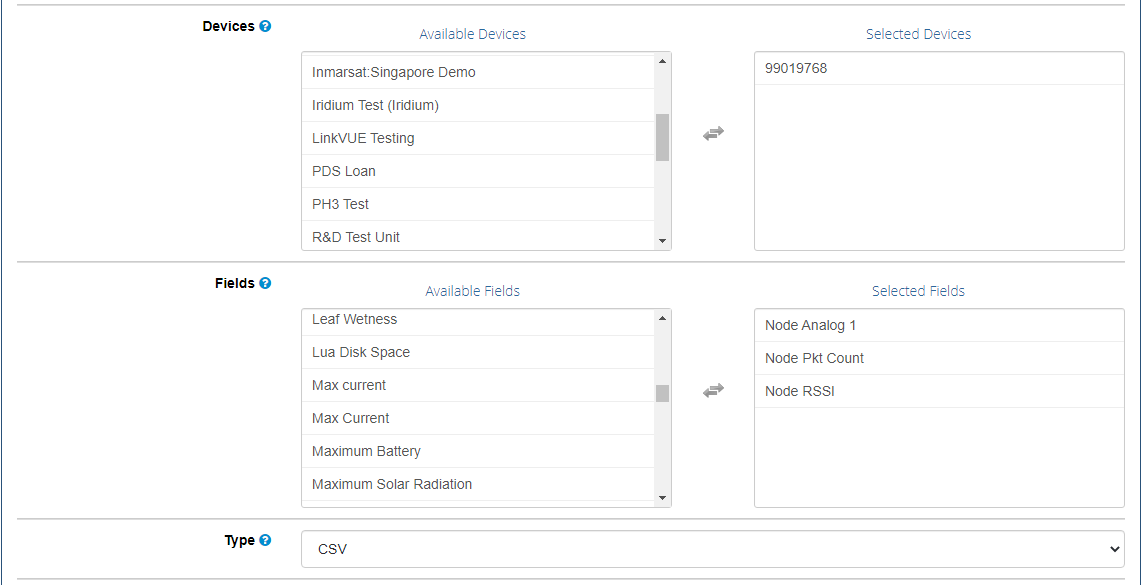Click the Available Devices scroll down arrow

pos(662,241)
